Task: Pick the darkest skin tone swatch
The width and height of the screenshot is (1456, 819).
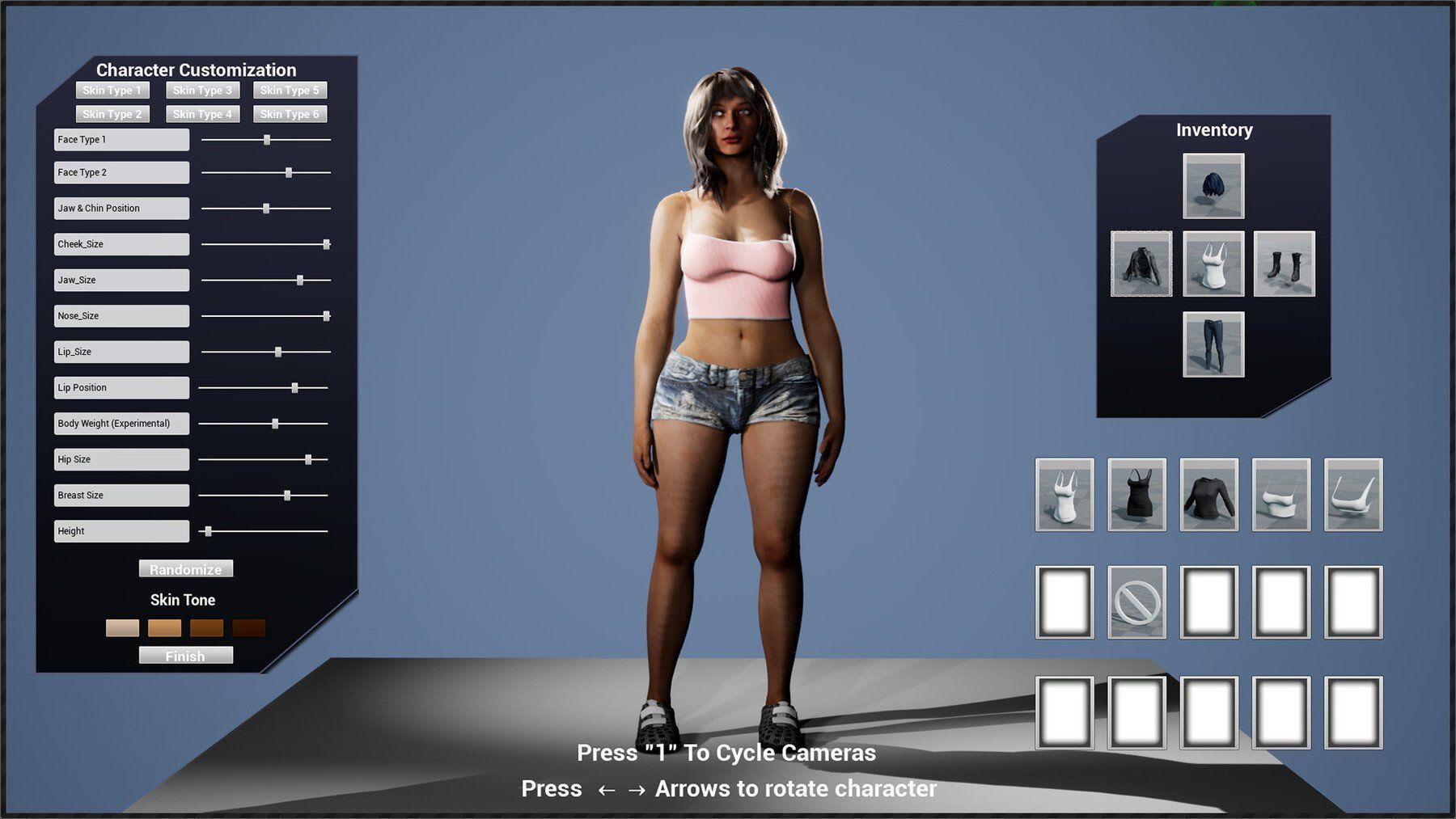Action: 248,628
